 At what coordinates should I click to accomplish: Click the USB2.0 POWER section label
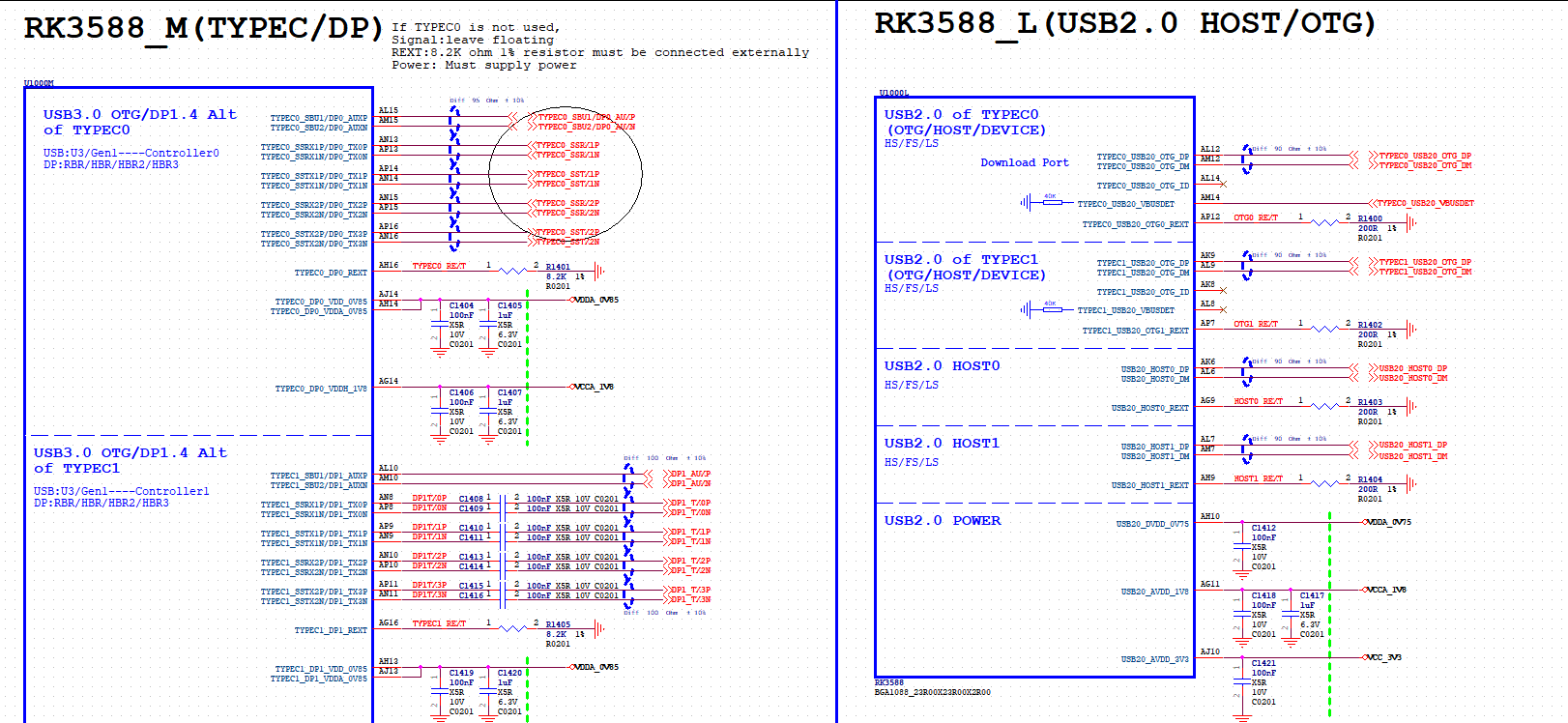pos(942,520)
